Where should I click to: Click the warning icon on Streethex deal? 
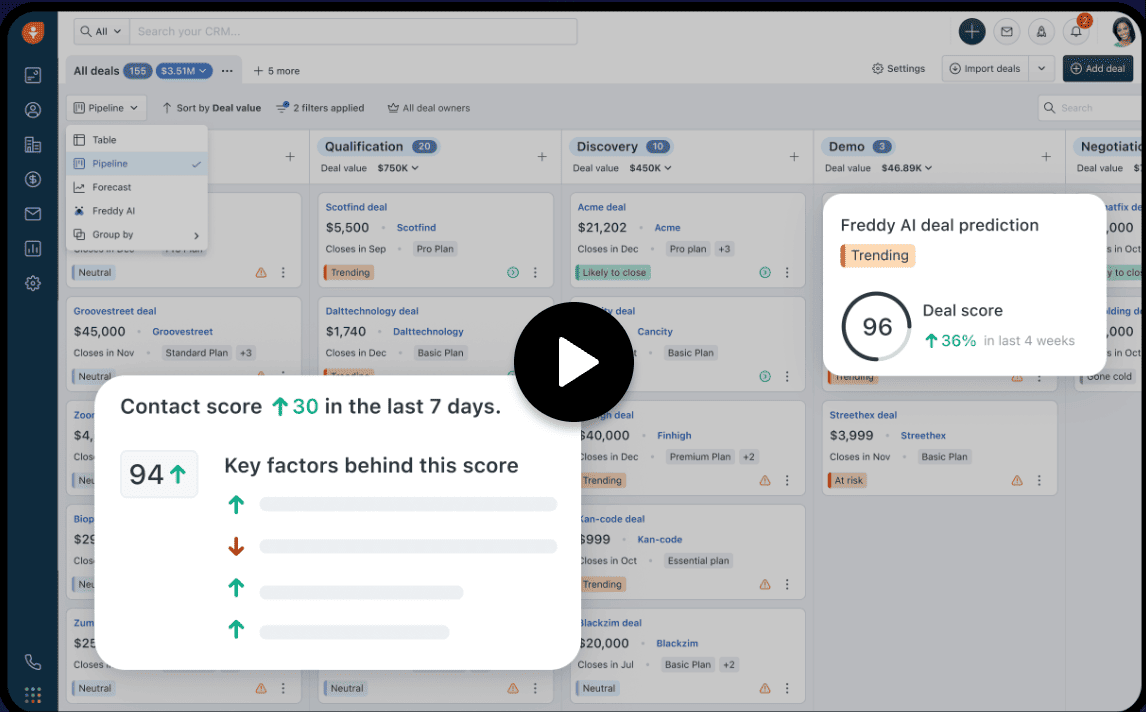[x=1017, y=480]
